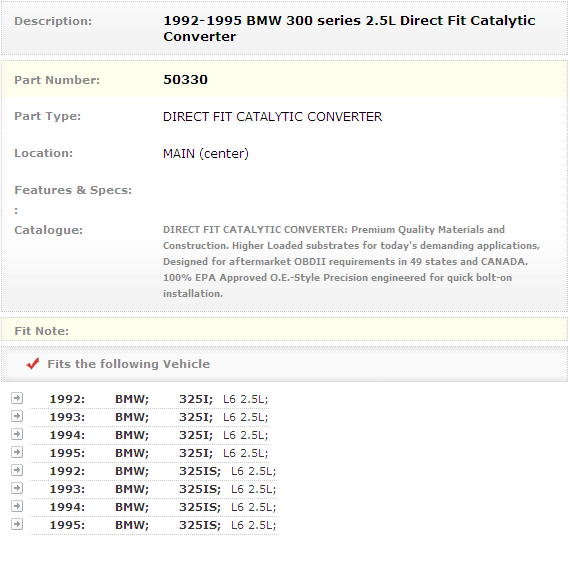Click the 1993 BMW 325IS L6 2.5L row text
Image resolution: width=570 pixels, height=581 pixels.
[x=163, y=489]
